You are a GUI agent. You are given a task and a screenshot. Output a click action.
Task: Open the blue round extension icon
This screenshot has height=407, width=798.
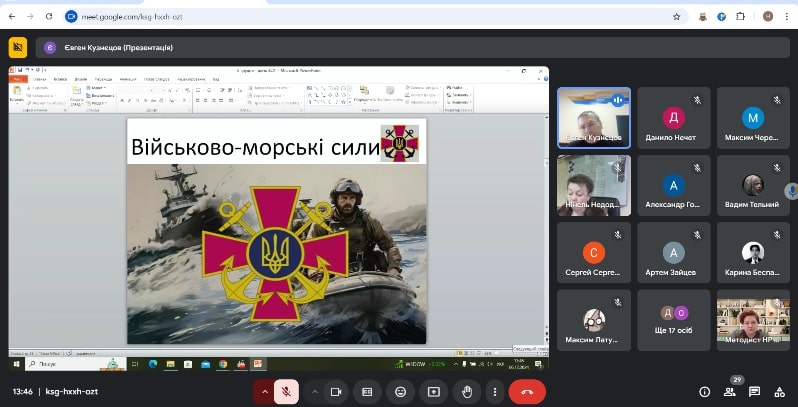721,16
